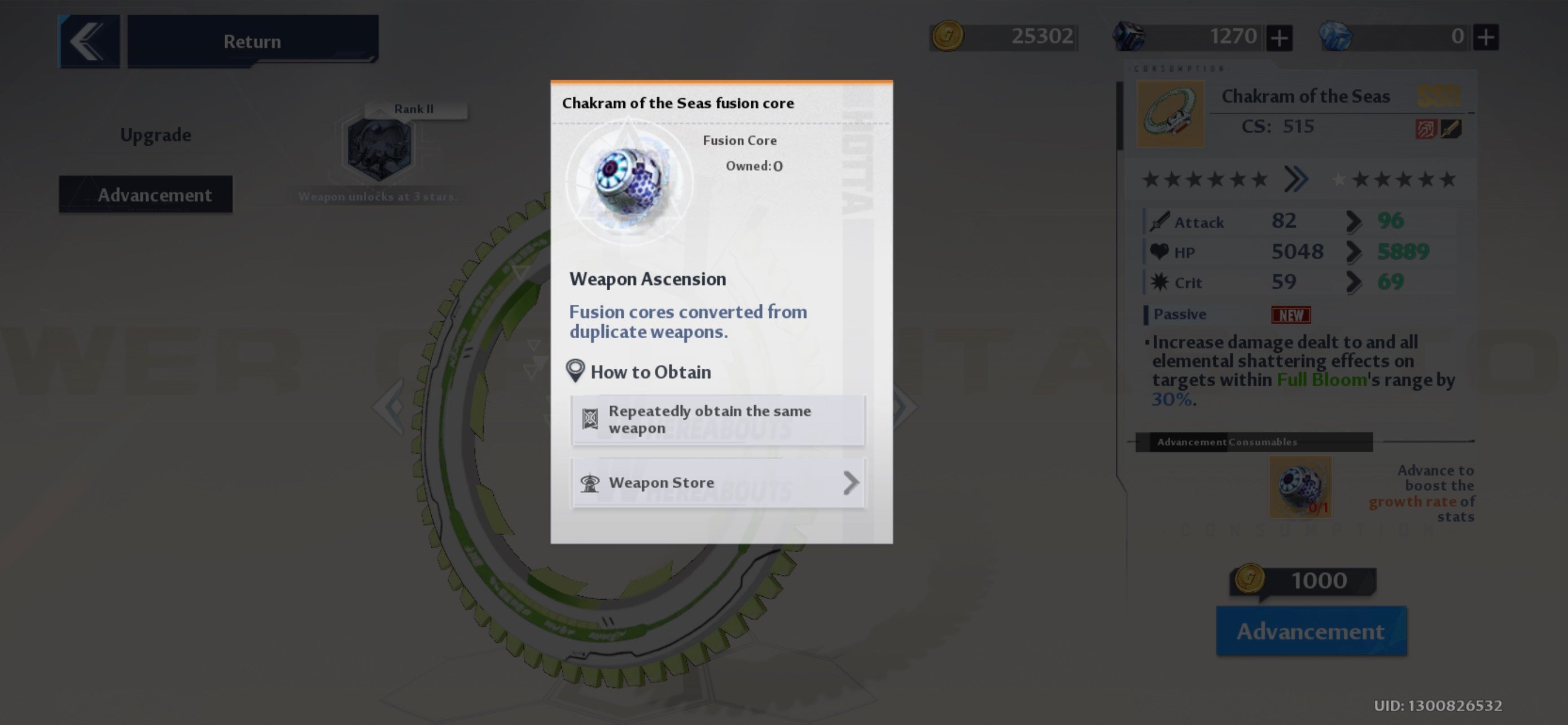Click the Owned: 0 text

pos(754,165)
